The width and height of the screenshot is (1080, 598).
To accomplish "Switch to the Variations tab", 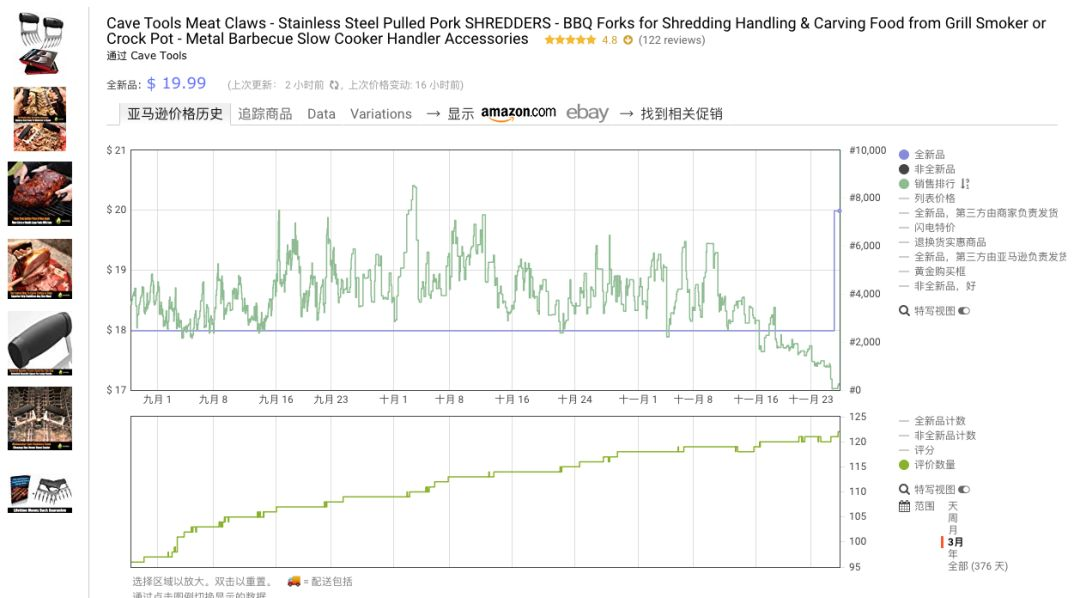I will click(x=381, y=114).
